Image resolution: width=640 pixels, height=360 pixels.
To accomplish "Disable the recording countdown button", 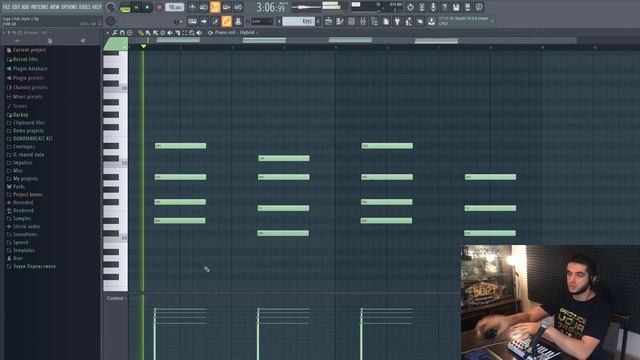I will 215,7.
